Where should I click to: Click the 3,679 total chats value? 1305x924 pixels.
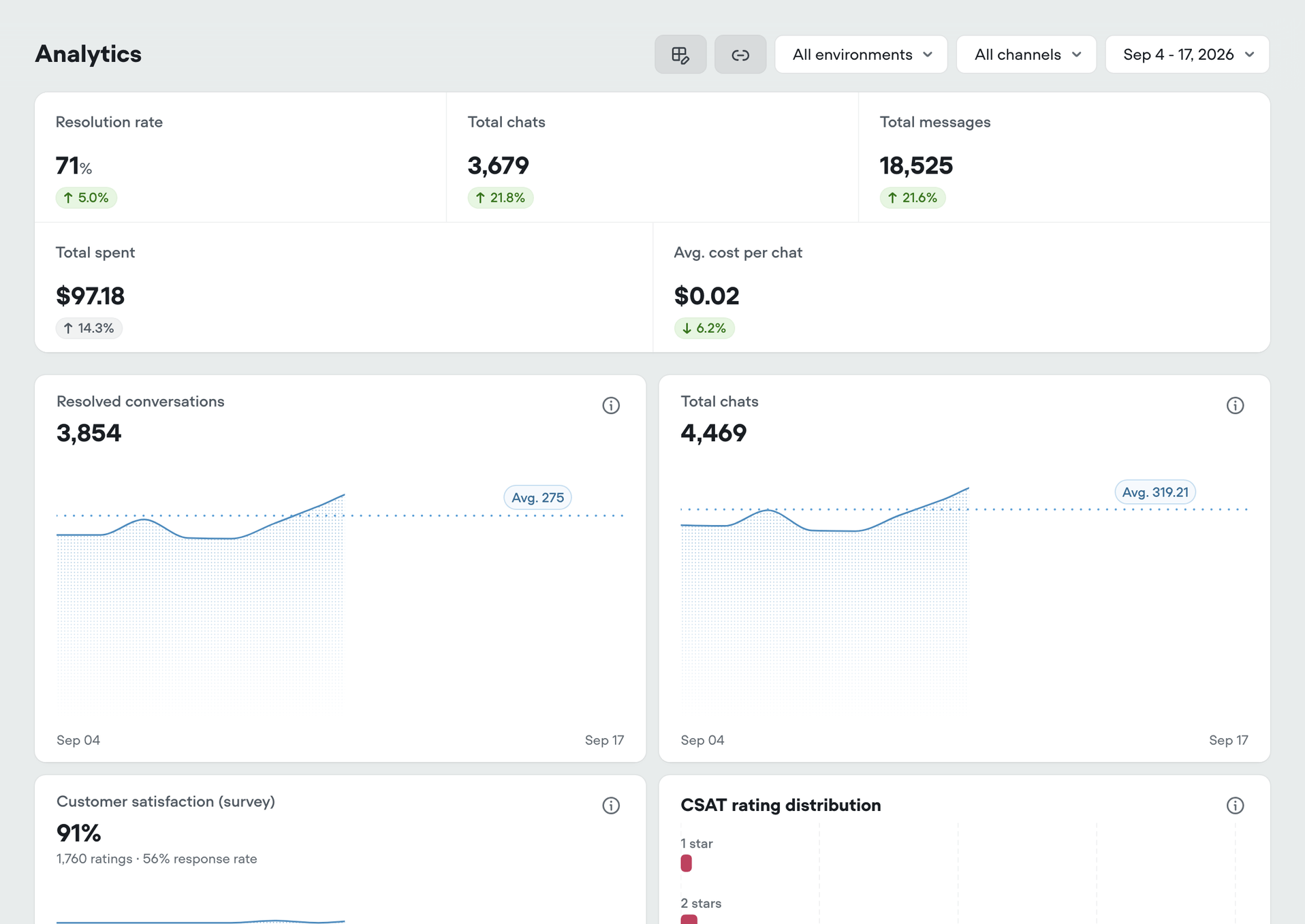click(x=498, y=165)
